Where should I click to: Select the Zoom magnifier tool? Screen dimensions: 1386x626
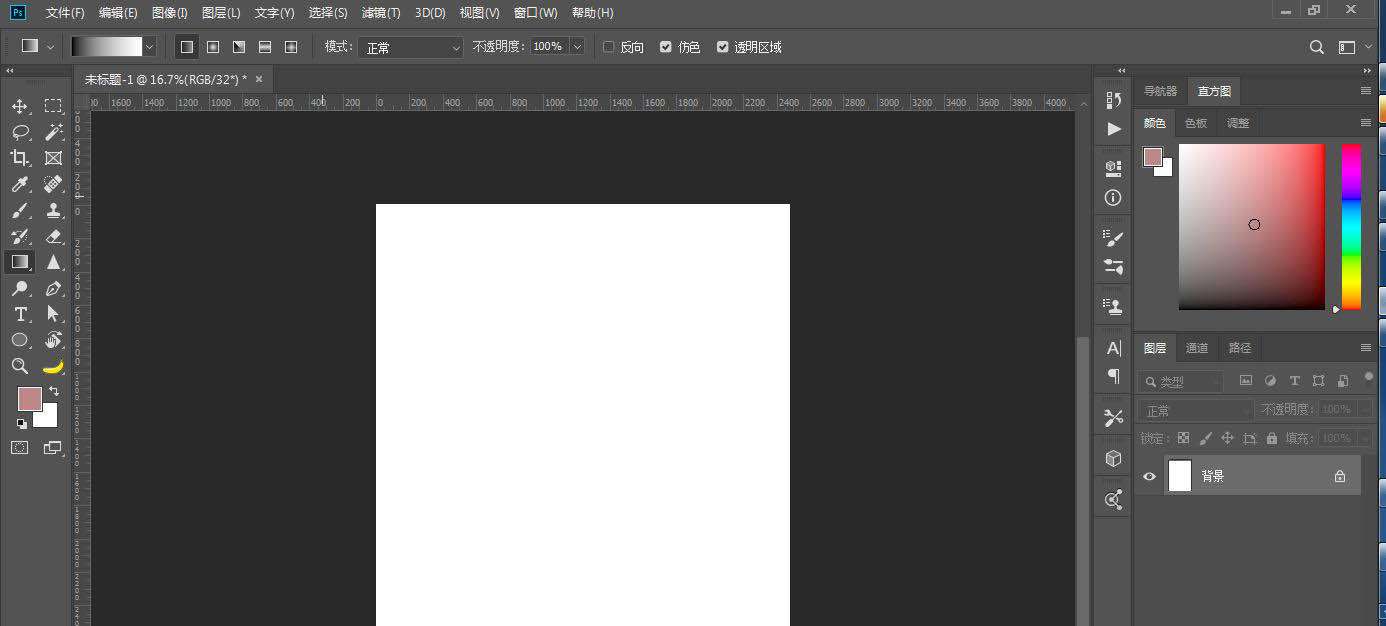point(20,366)
